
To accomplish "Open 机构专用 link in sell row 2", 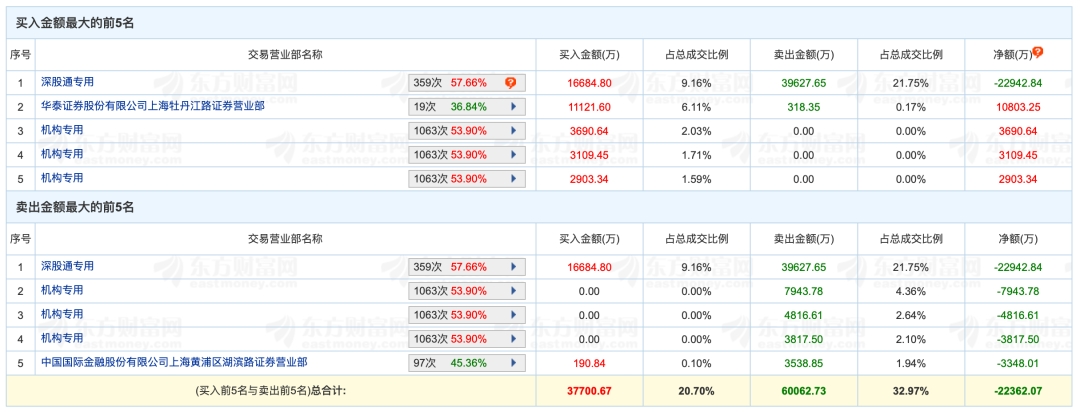I will tap(62, 290).
